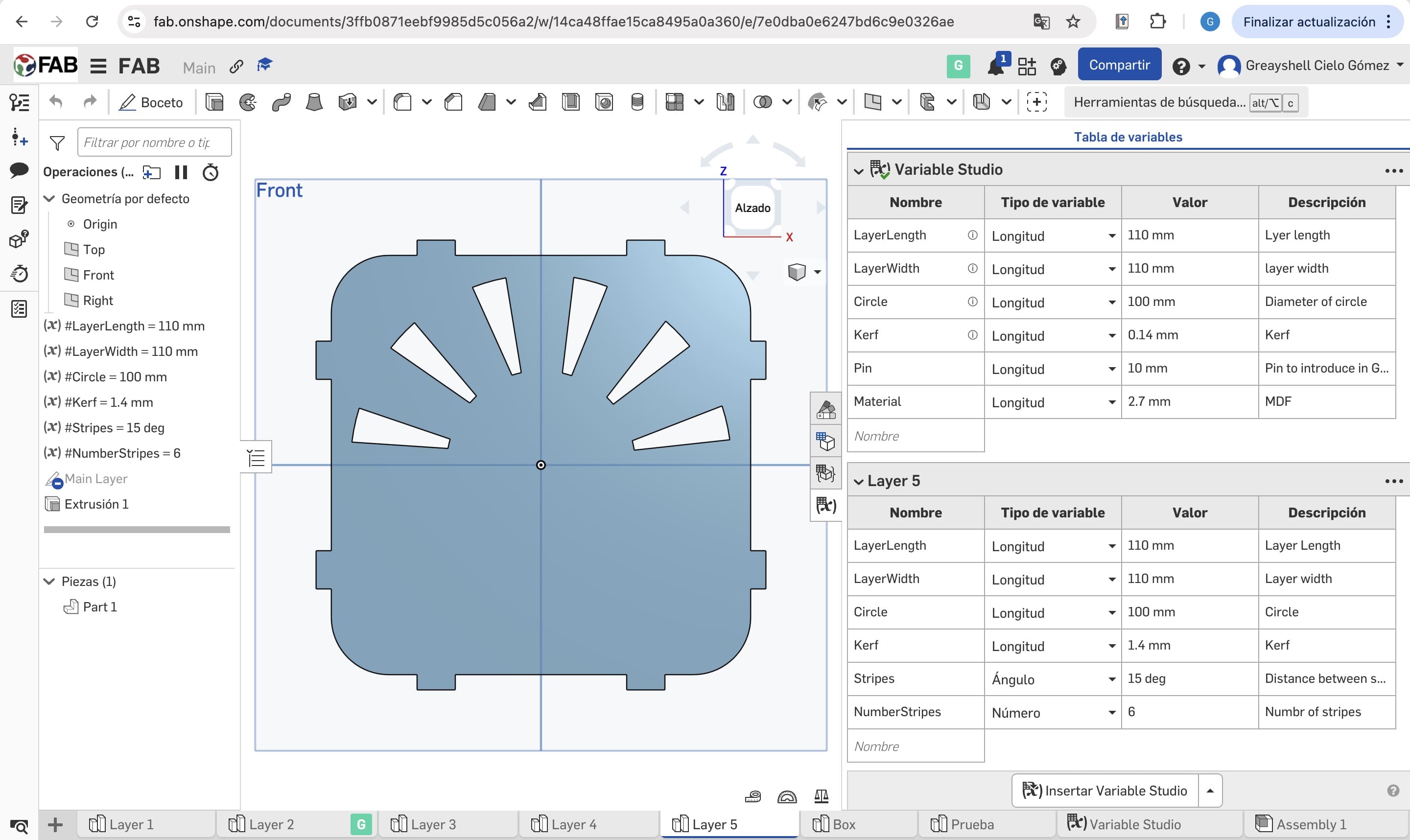
Task: Click the filter by name input field
Action: pyautogui.click(x=154, y=142)
